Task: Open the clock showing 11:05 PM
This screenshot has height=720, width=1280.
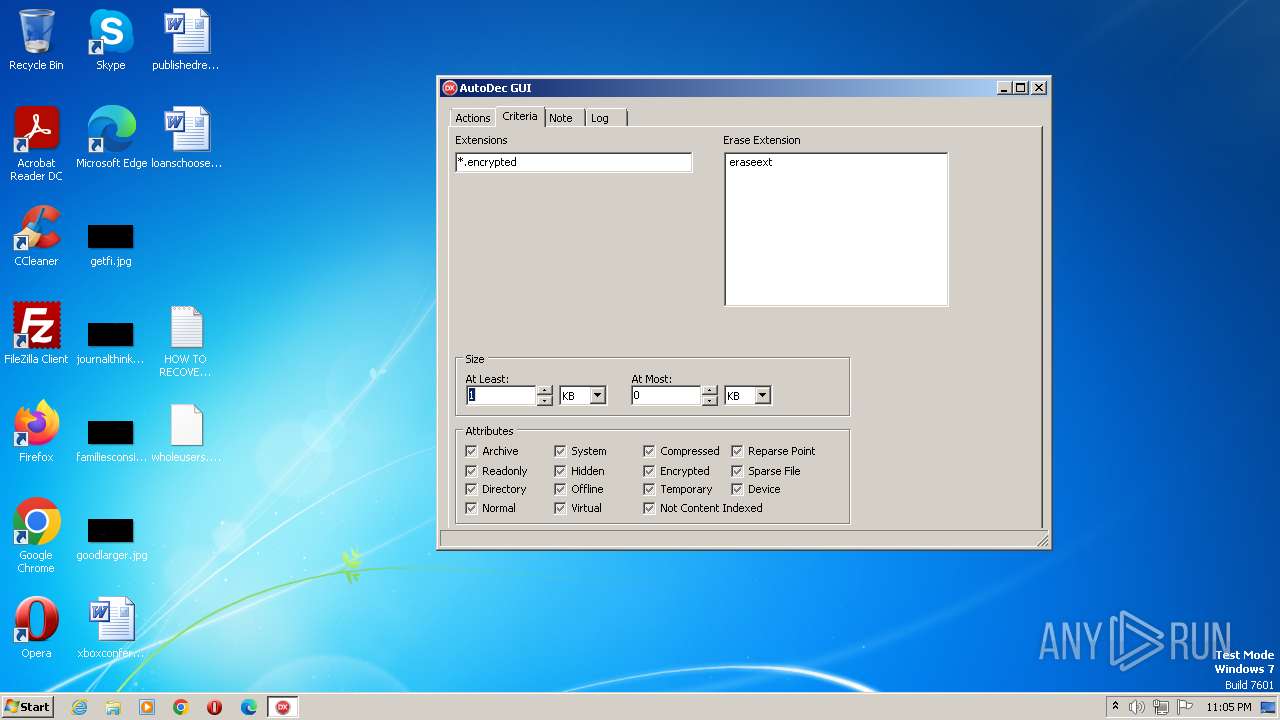Action: point(1228,707)
